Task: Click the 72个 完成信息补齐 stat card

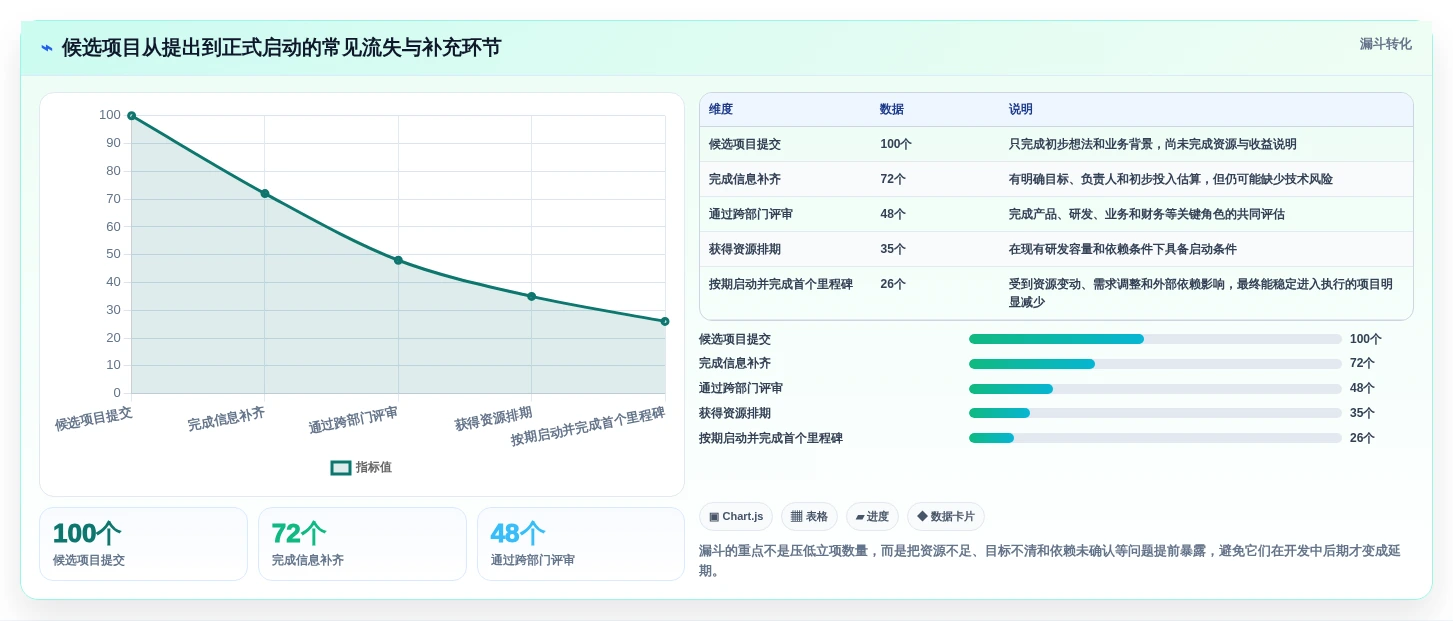Action: [362, 544]
